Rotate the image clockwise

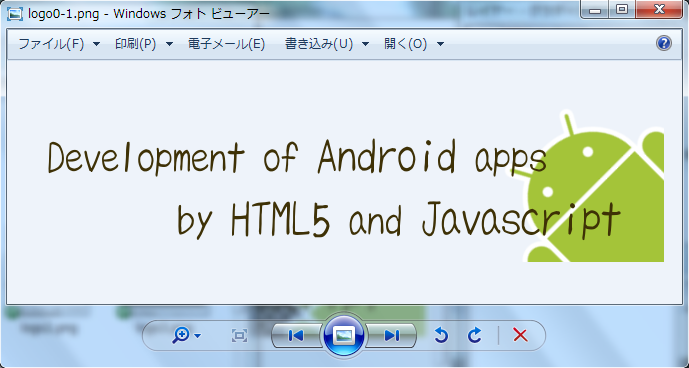click(x=475, y=335)
